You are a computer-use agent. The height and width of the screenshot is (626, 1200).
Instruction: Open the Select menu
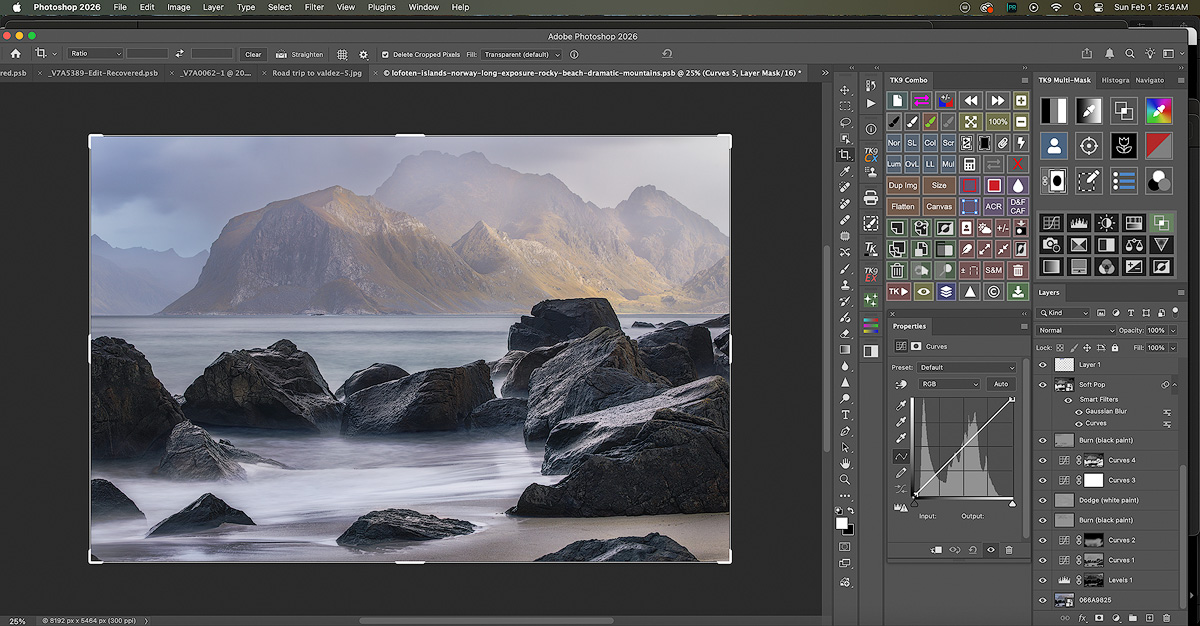click(x=280, y=7)
